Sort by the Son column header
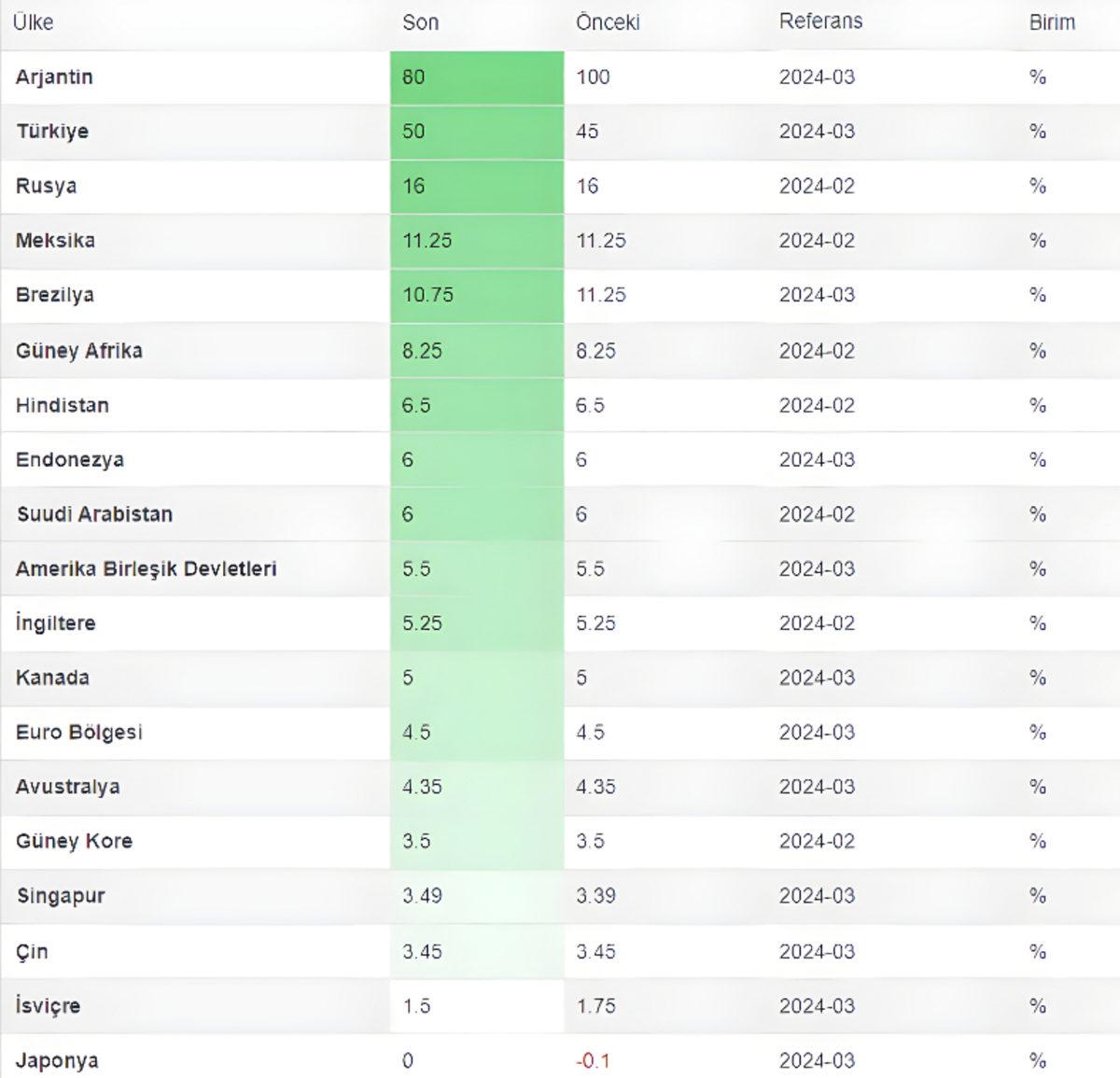 pos(420,22)
